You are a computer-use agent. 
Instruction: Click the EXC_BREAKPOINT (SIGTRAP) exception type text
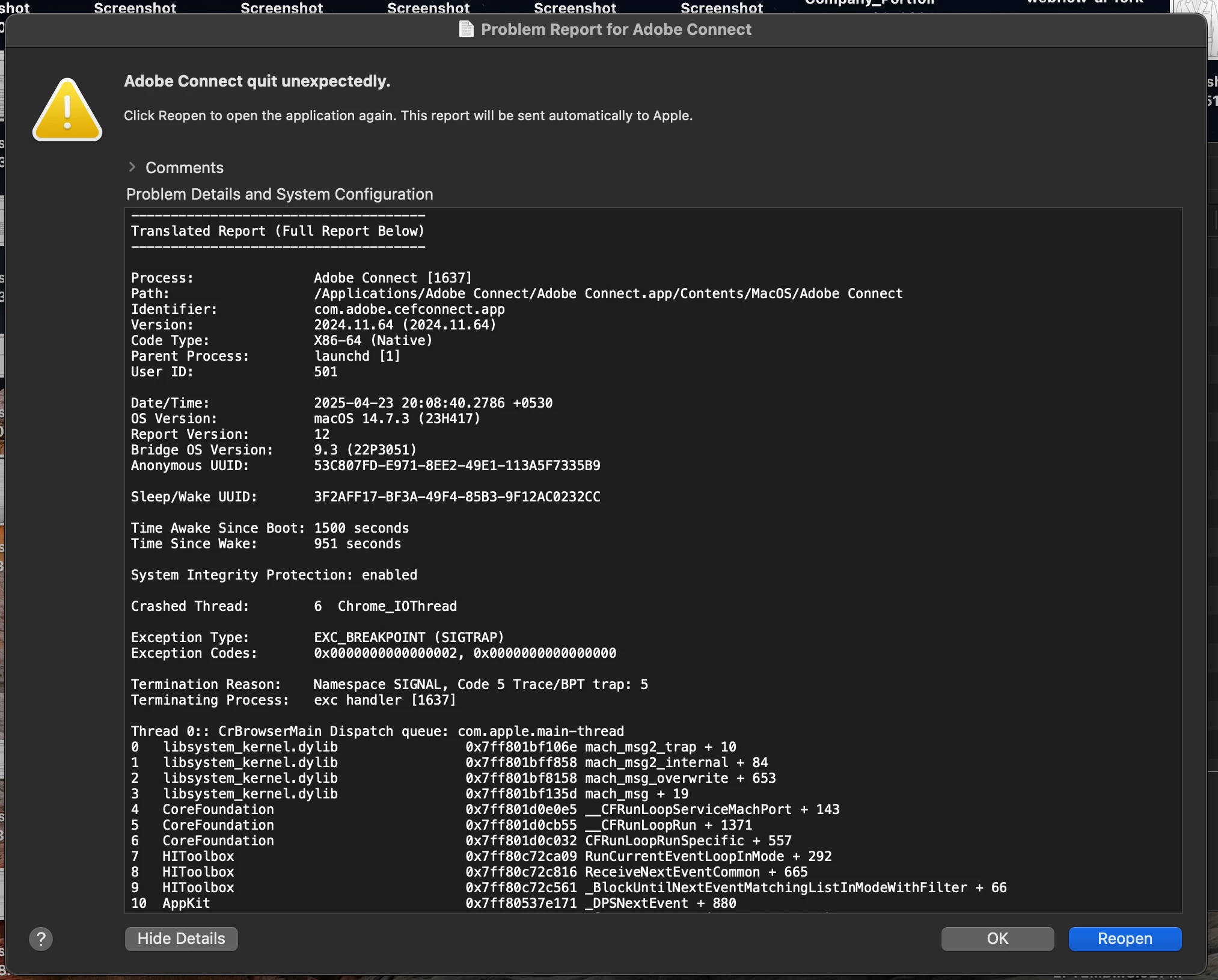coord(408,637)
